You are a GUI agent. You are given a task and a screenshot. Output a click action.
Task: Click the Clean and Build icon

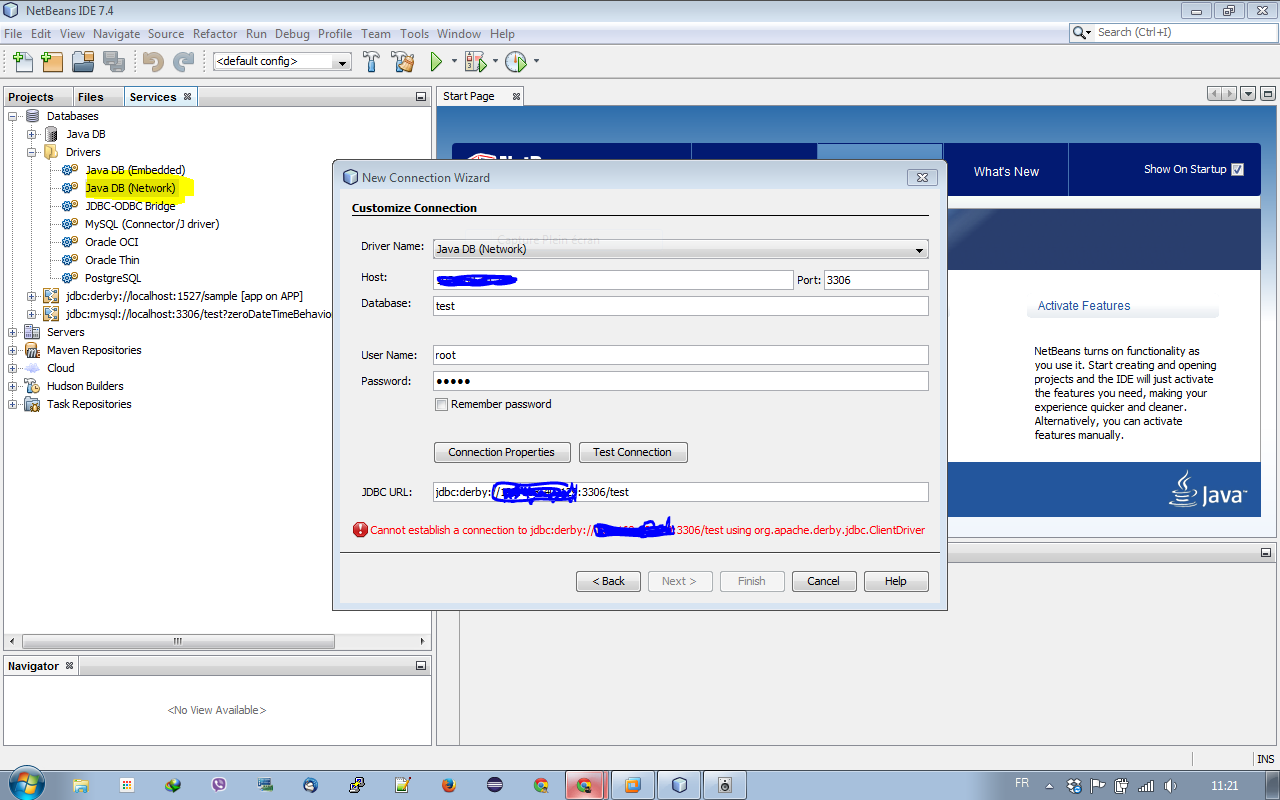coord(403,61)
